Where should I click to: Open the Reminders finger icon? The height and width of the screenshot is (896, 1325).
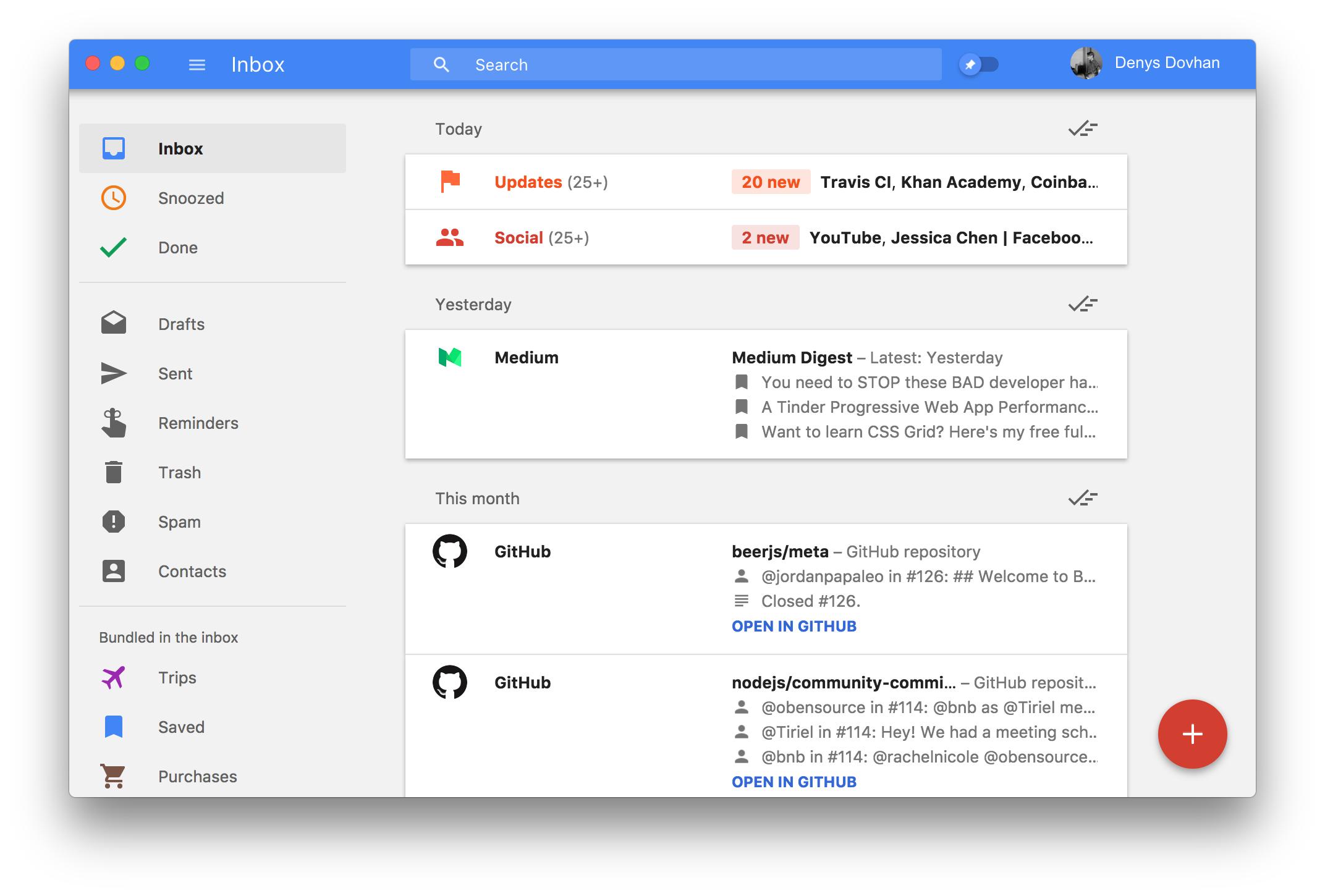click(x=114, y=423)
